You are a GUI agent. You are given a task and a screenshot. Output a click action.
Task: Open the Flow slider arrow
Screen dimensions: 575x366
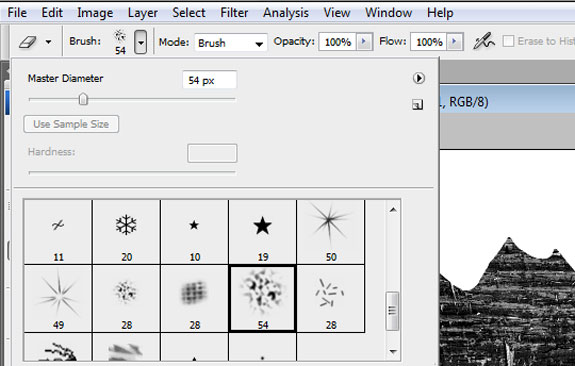click(x=455, y=42)
